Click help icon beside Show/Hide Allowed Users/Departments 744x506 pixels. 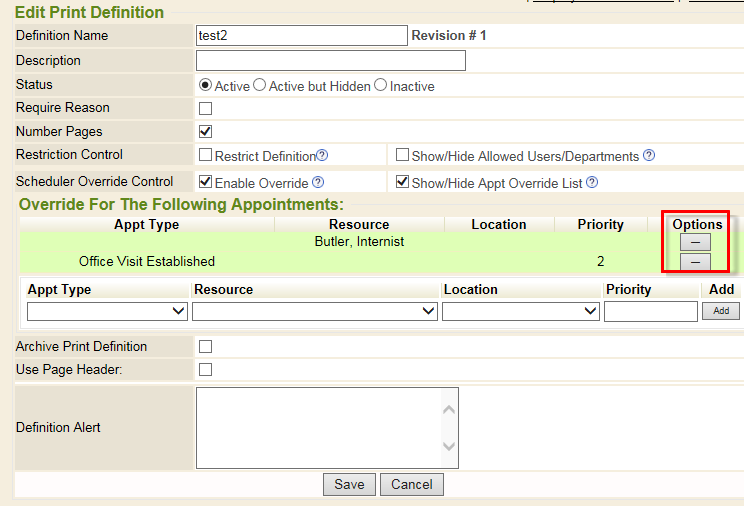[x=649, y=156]
